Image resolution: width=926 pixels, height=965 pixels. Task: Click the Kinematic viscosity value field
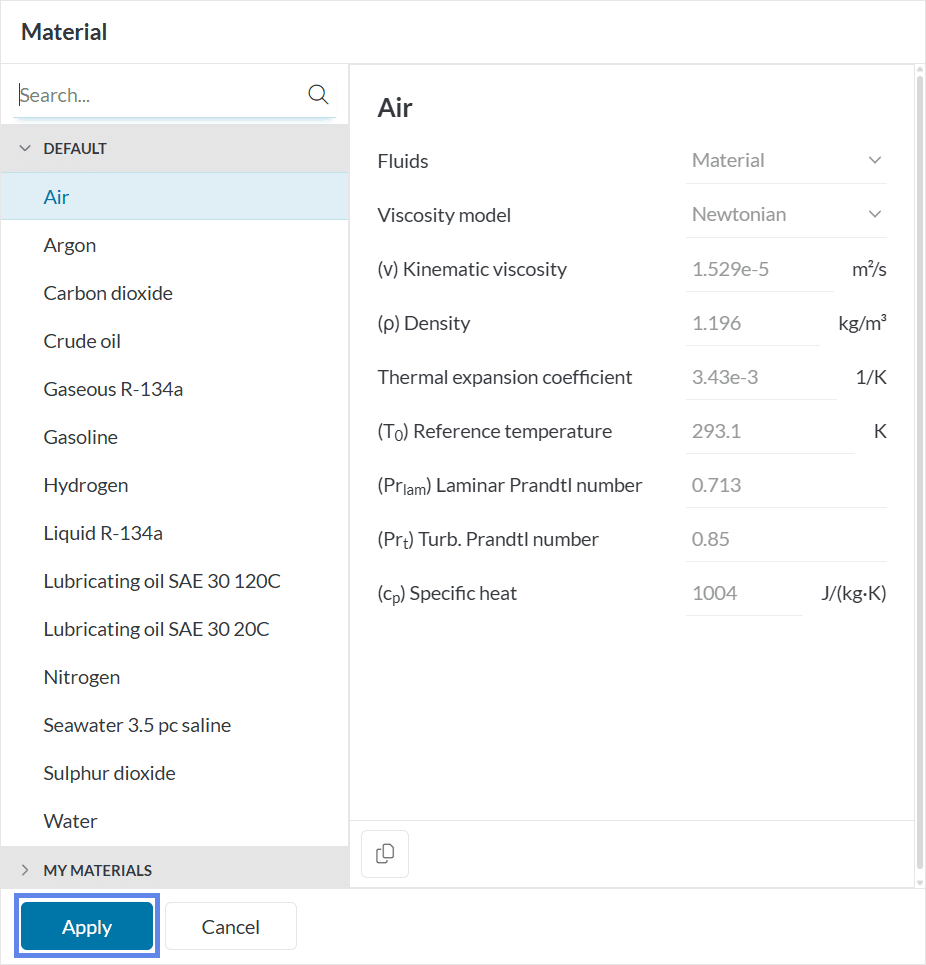click(x=758, y=269)
